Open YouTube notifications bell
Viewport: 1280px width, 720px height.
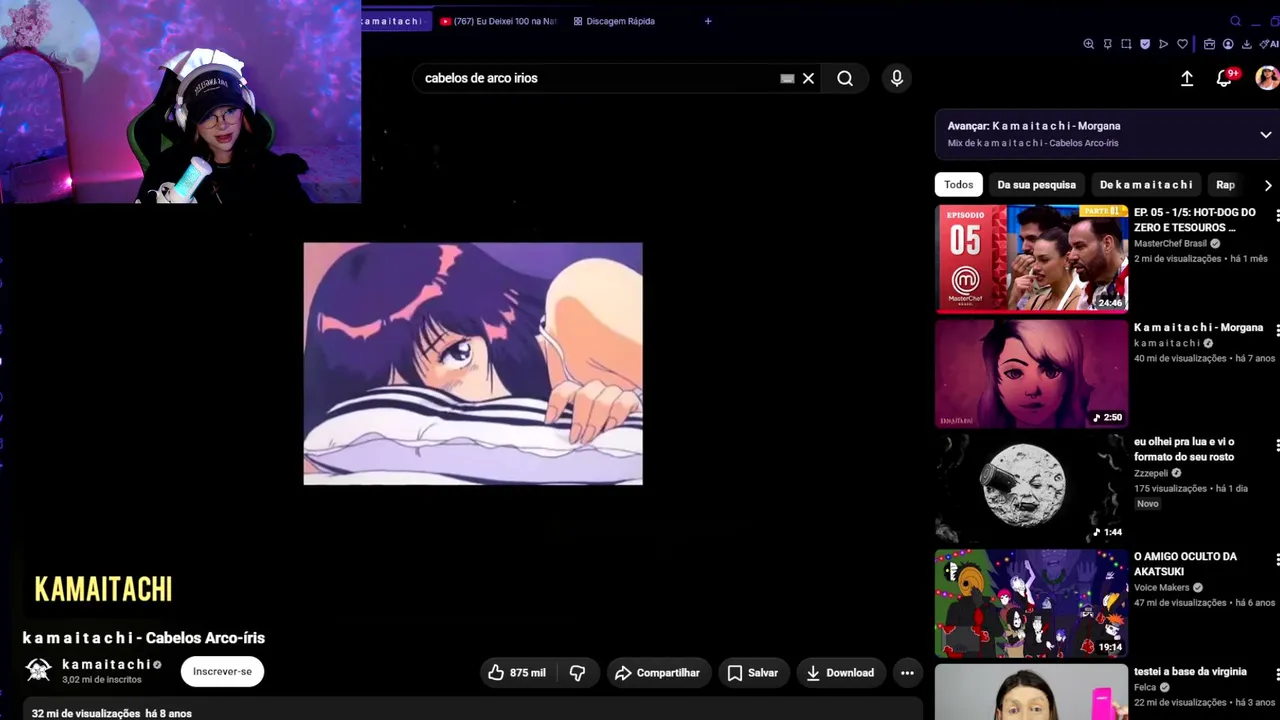pos(1225,78)
